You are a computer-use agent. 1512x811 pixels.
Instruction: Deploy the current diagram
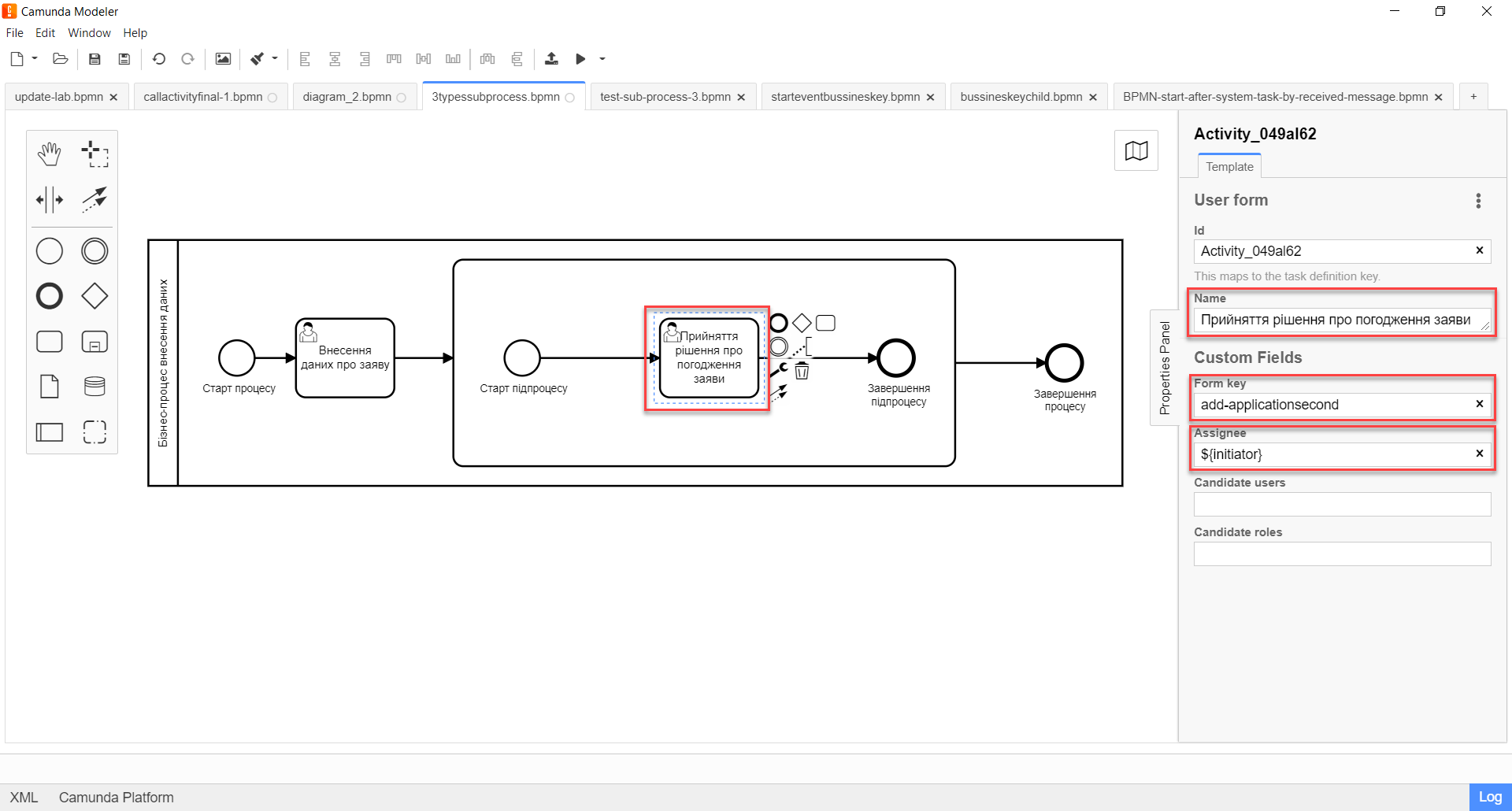click(x=551, y=59)
